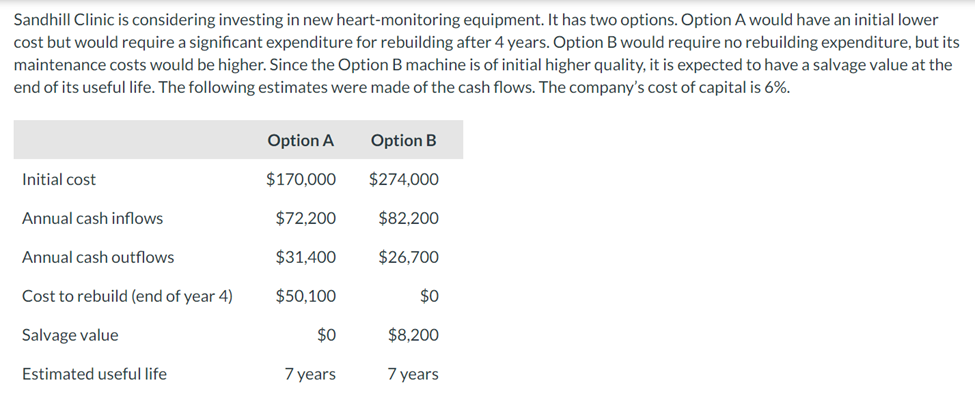Click the $8,200 salvage value cell
The height and width of the screenshot is (413, 975).
413,336
